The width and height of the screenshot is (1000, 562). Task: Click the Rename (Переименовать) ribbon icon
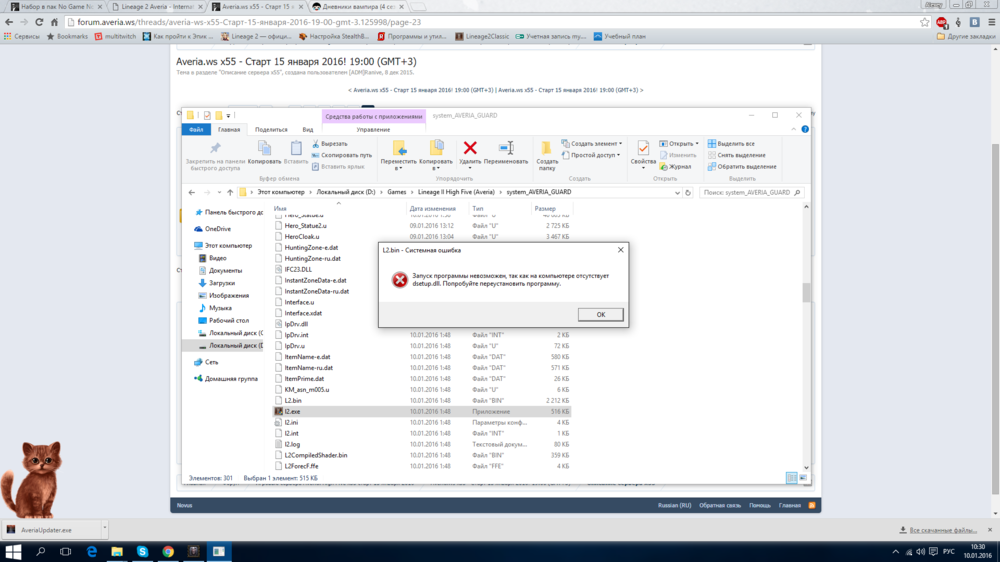506,150
